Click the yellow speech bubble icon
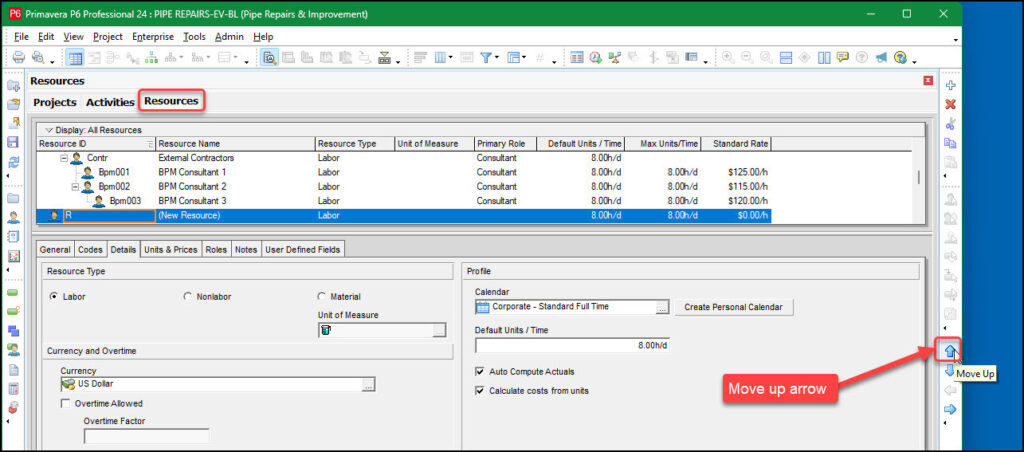 (843, 57)
